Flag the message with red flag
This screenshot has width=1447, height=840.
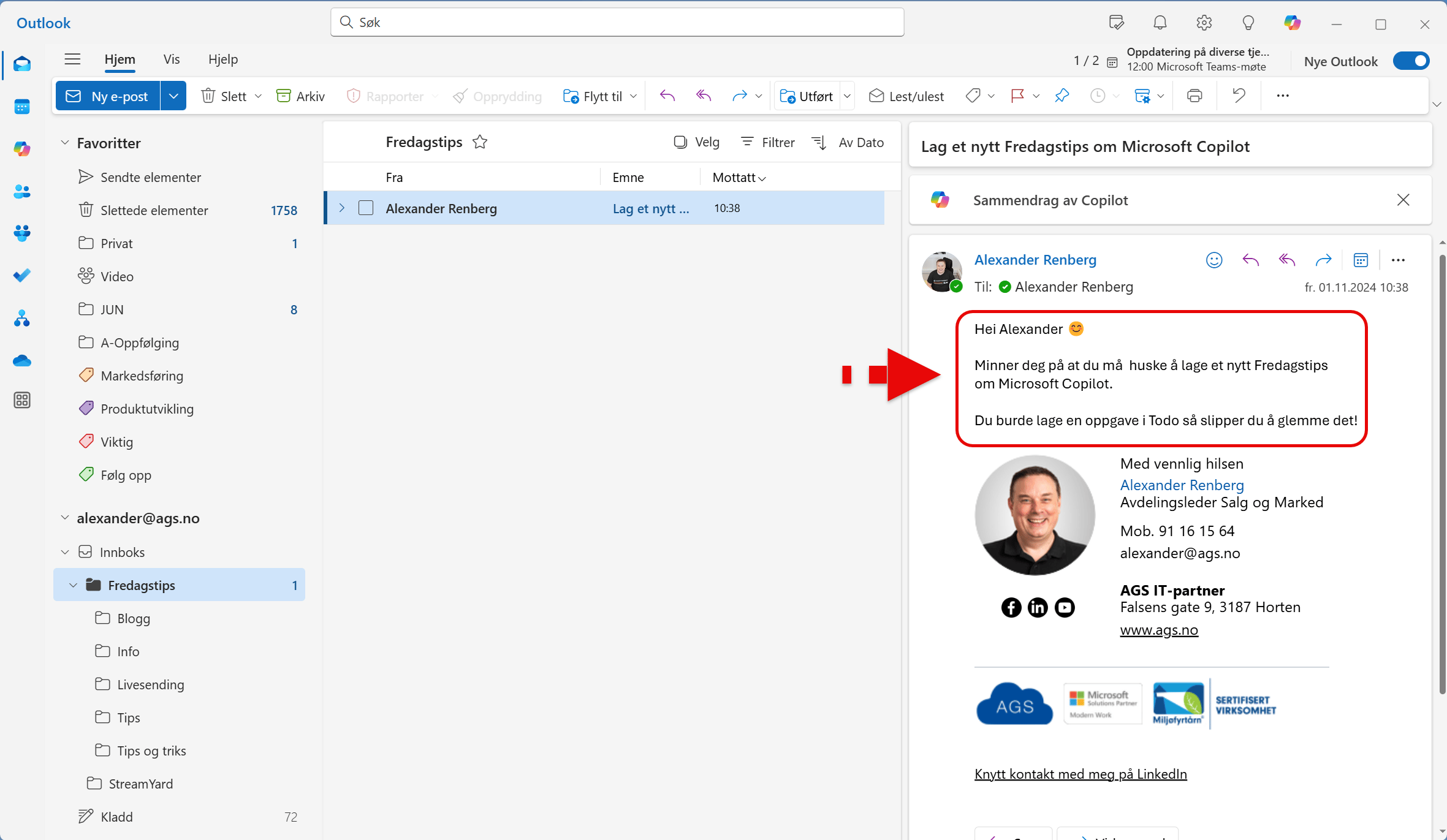click(x=1017, y=96)
